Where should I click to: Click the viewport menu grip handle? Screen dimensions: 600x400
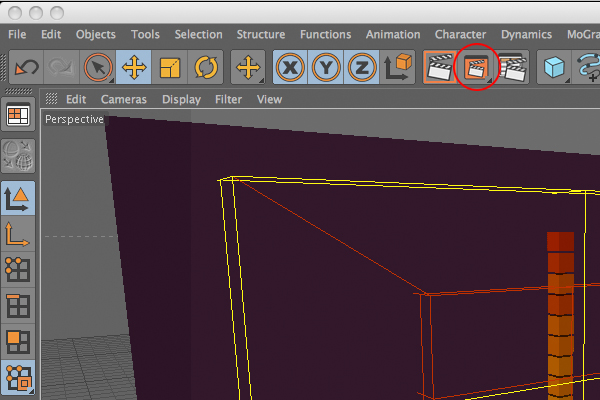51,99
